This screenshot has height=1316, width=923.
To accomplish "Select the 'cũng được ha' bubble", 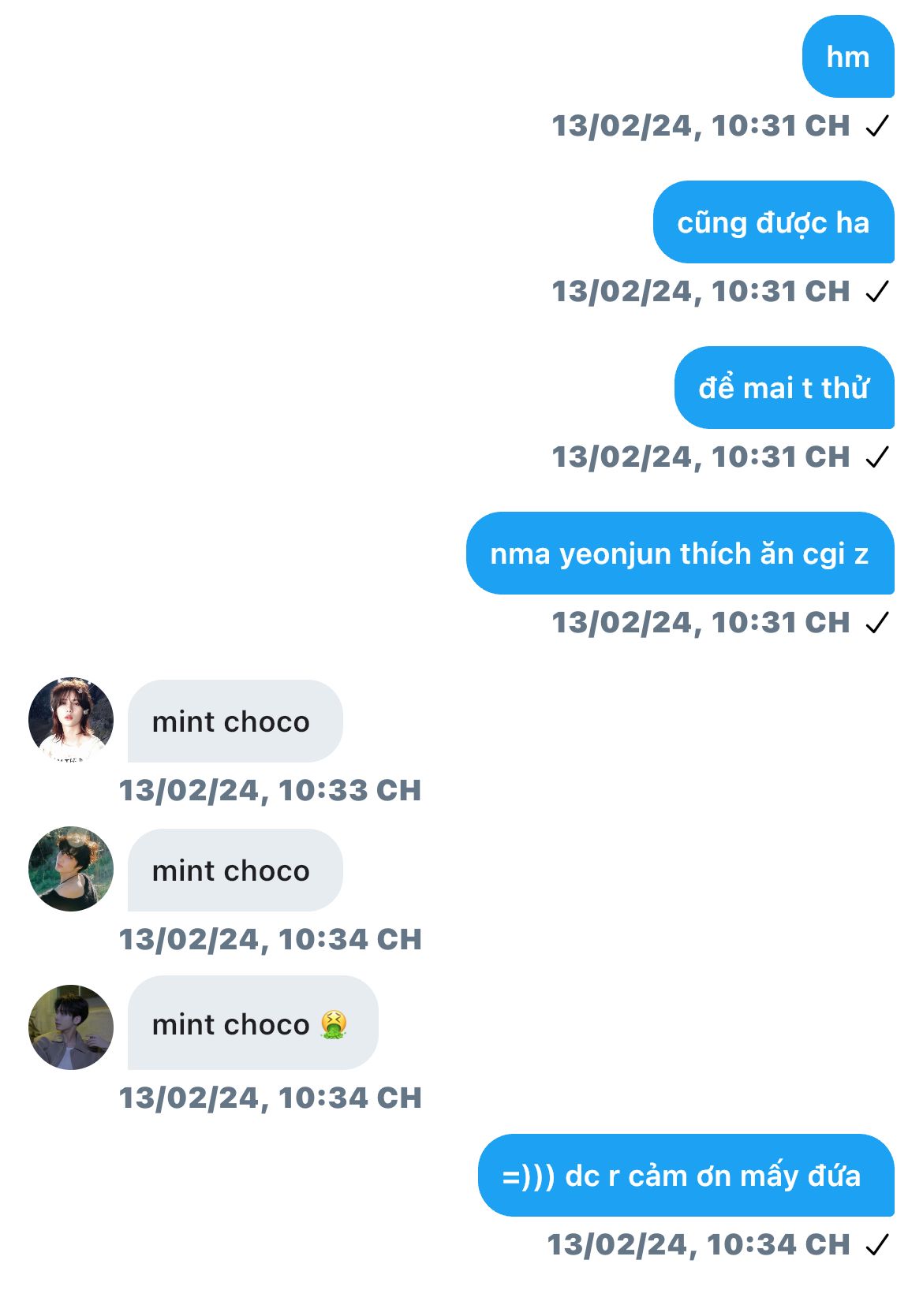I will pos(774,222).
